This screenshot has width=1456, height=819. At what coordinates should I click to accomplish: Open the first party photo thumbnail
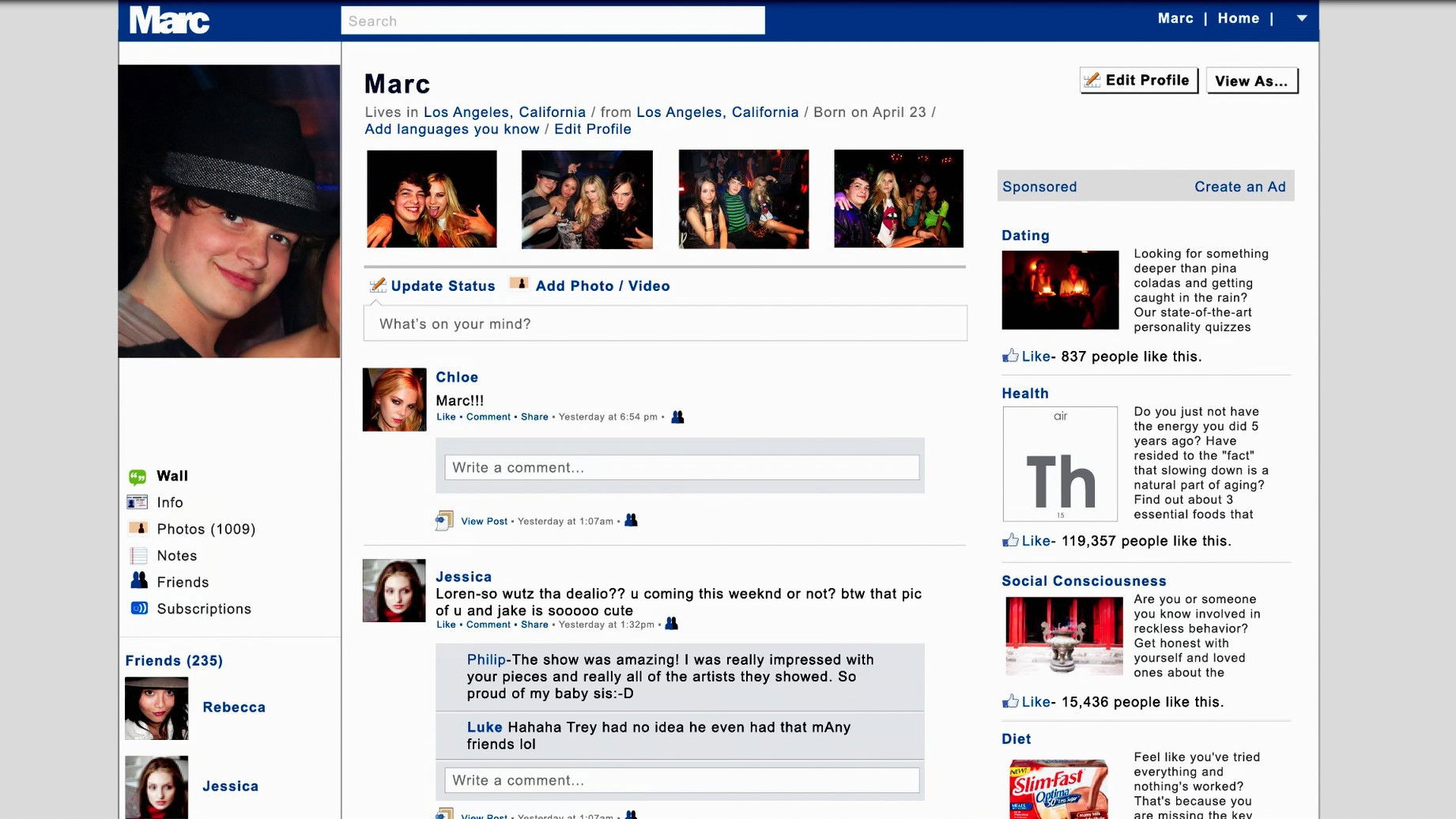(432, 199)
